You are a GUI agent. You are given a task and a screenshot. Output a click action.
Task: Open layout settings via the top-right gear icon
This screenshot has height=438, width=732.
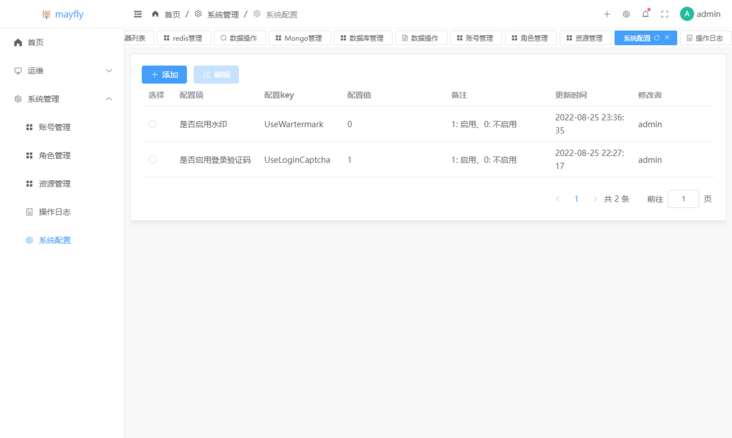(x=626, y=14)
